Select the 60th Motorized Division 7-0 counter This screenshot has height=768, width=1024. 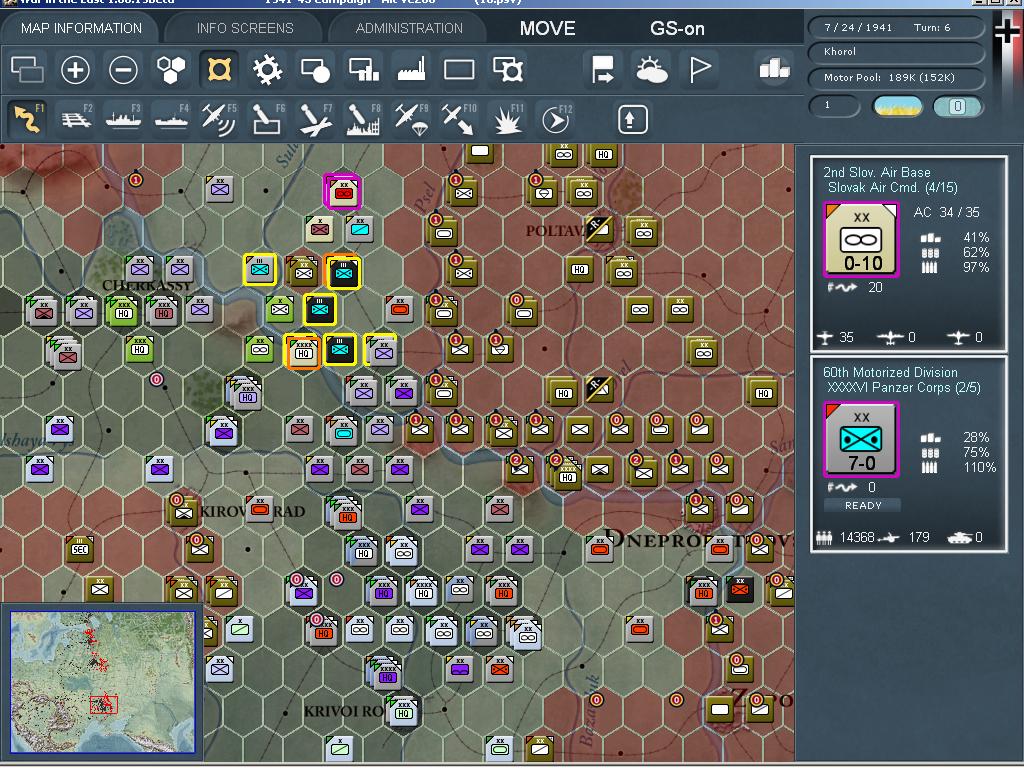862,440
